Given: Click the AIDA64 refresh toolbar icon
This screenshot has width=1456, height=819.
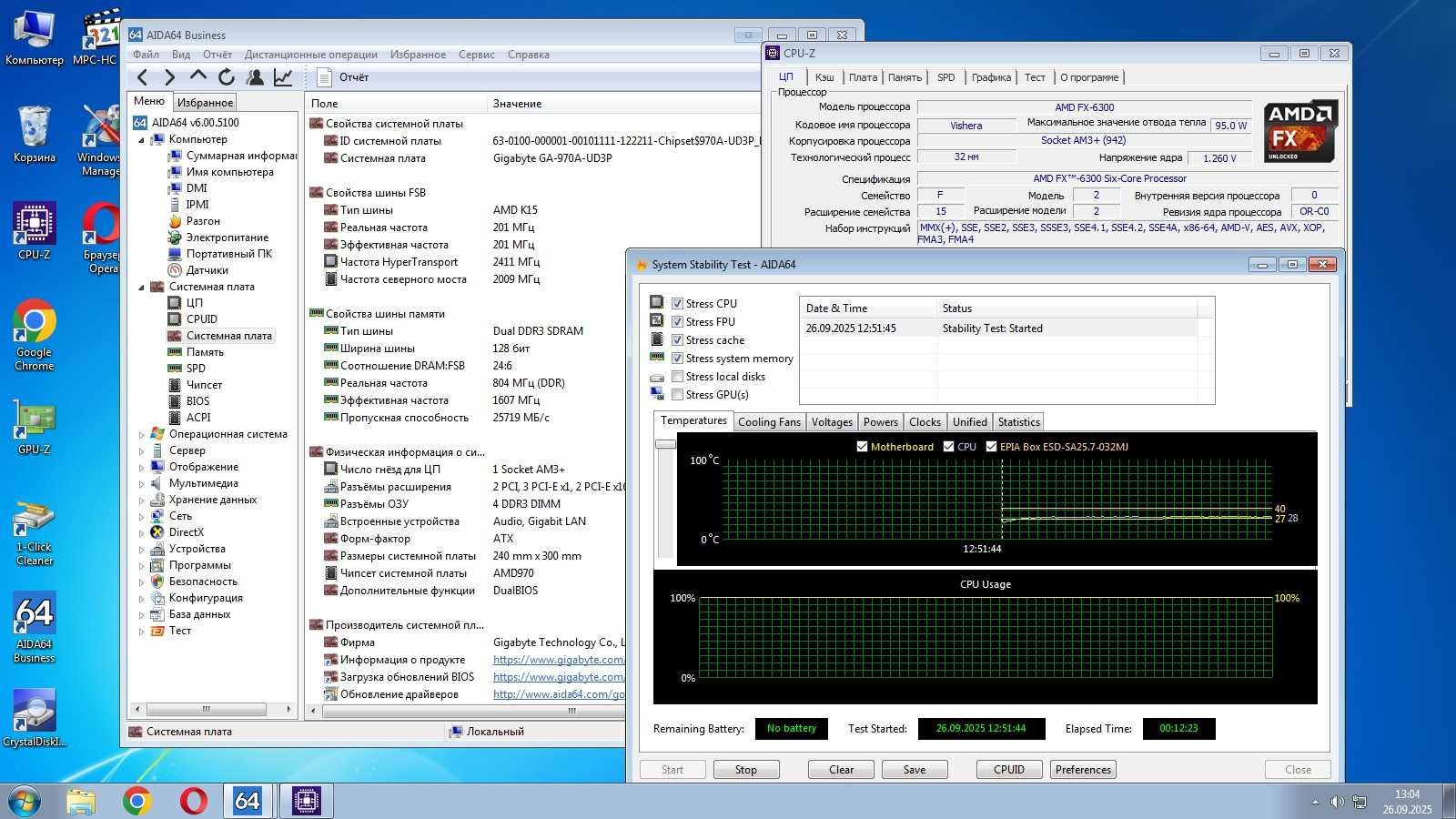Looking at the screenshot, I should [x=226, y=77].
